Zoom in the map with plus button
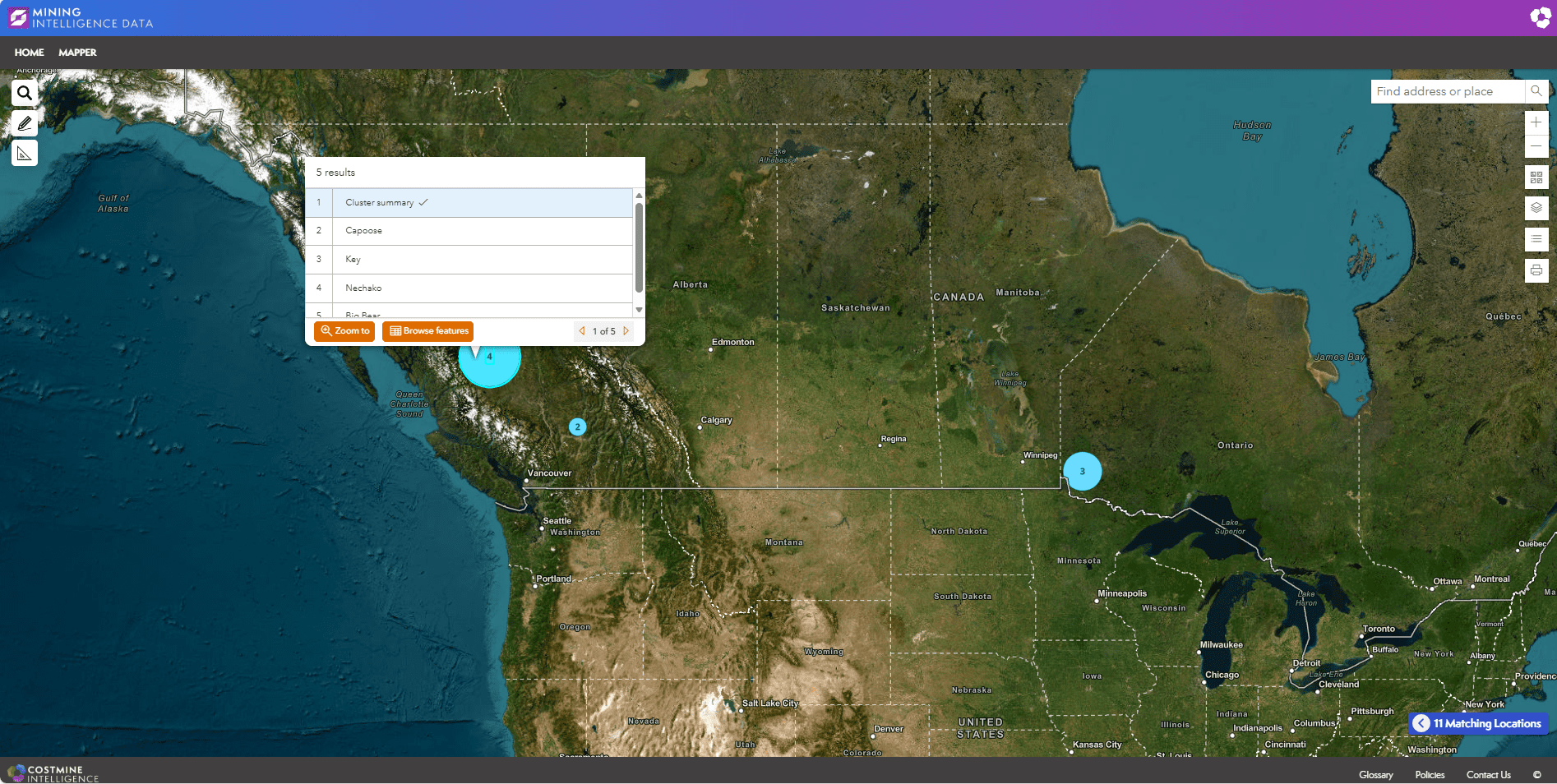This screenshot has height=784, width=1557. (1536, 122)
